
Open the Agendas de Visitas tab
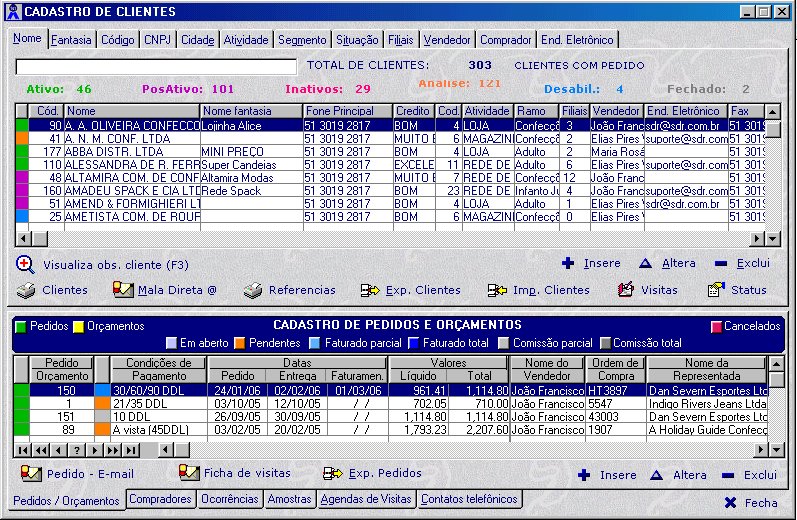pos(366,499)
